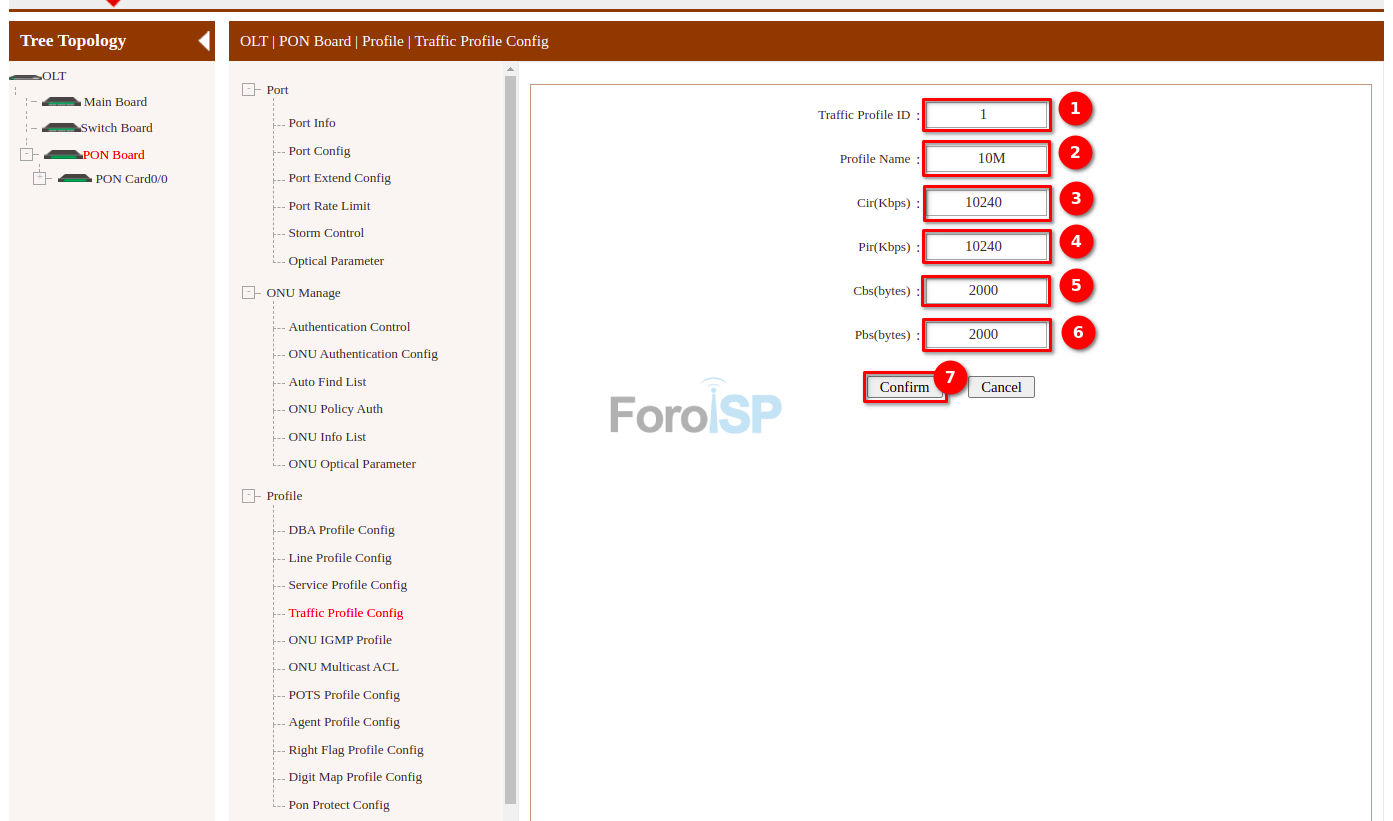Click the PON Card0/0 device icon
1393x821 pixels.
75,179
